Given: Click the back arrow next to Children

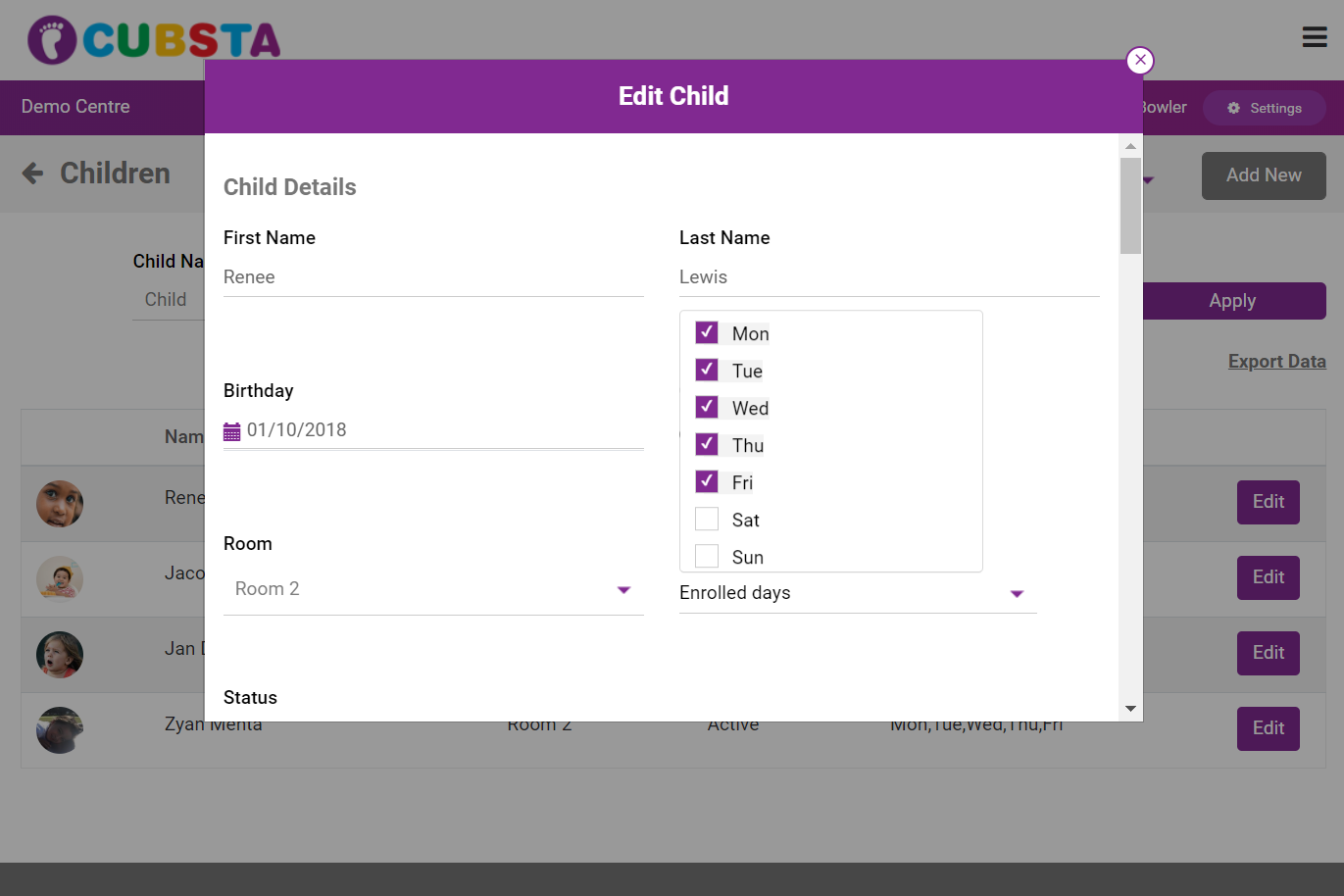Looking at the screenshot, I should coord(32,173).
